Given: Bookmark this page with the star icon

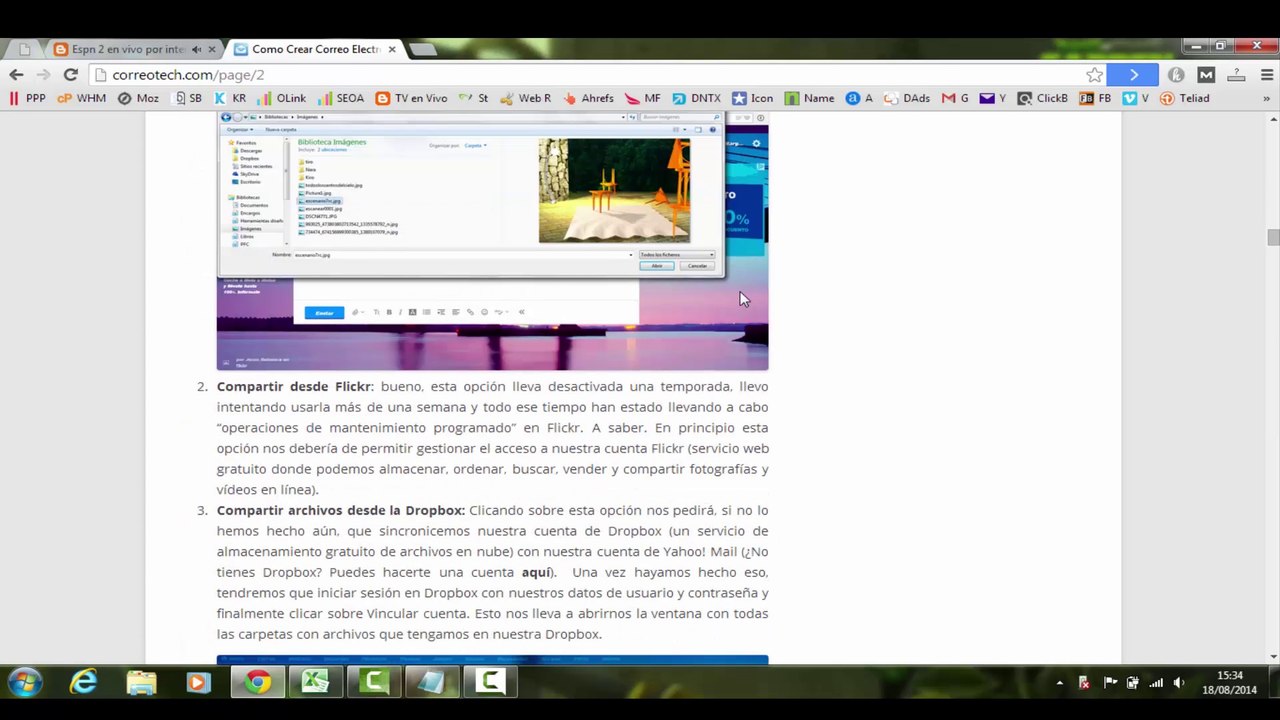Looking at the screenshot, I should click(1094, 75).
